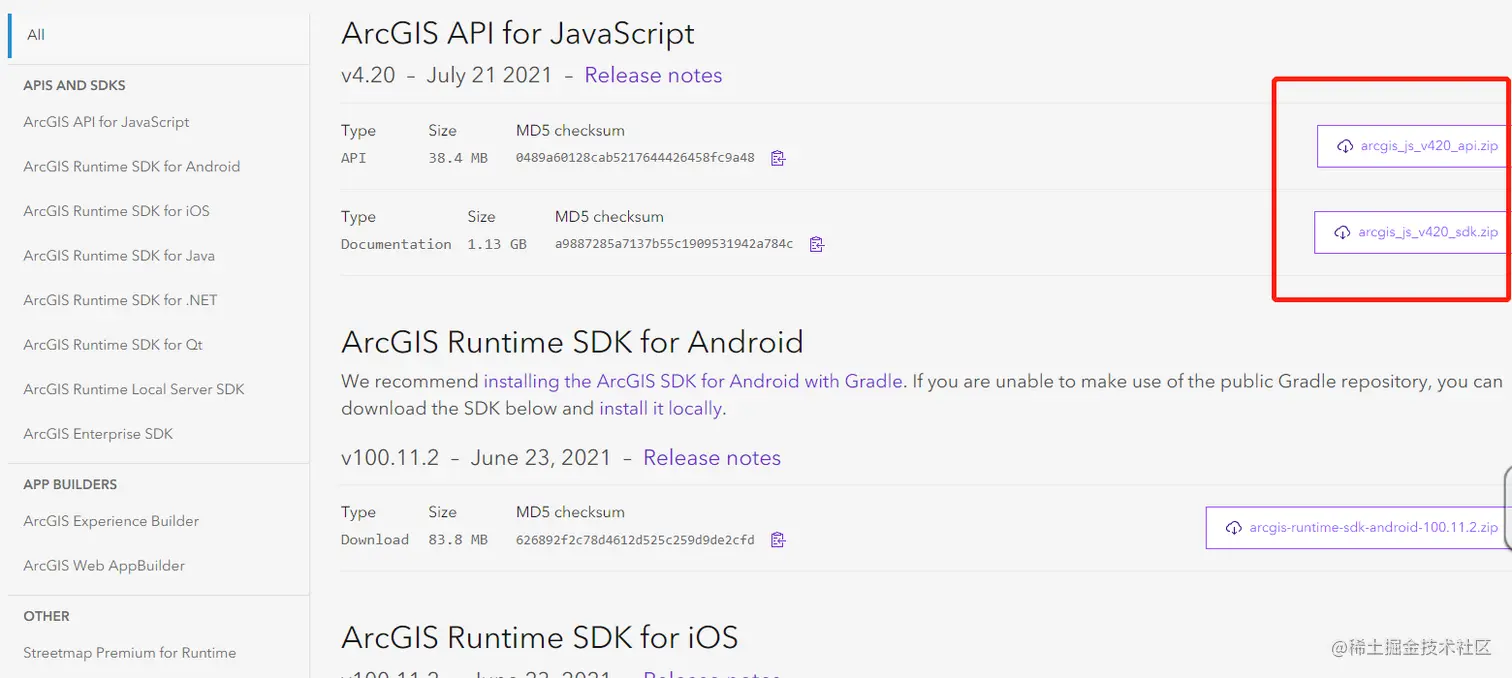The width and height of the screenshot is (1512, 678).
Task: Download arcgis_js_v420_sdk.zip documentation
Action: click(x=1427, y=232)
